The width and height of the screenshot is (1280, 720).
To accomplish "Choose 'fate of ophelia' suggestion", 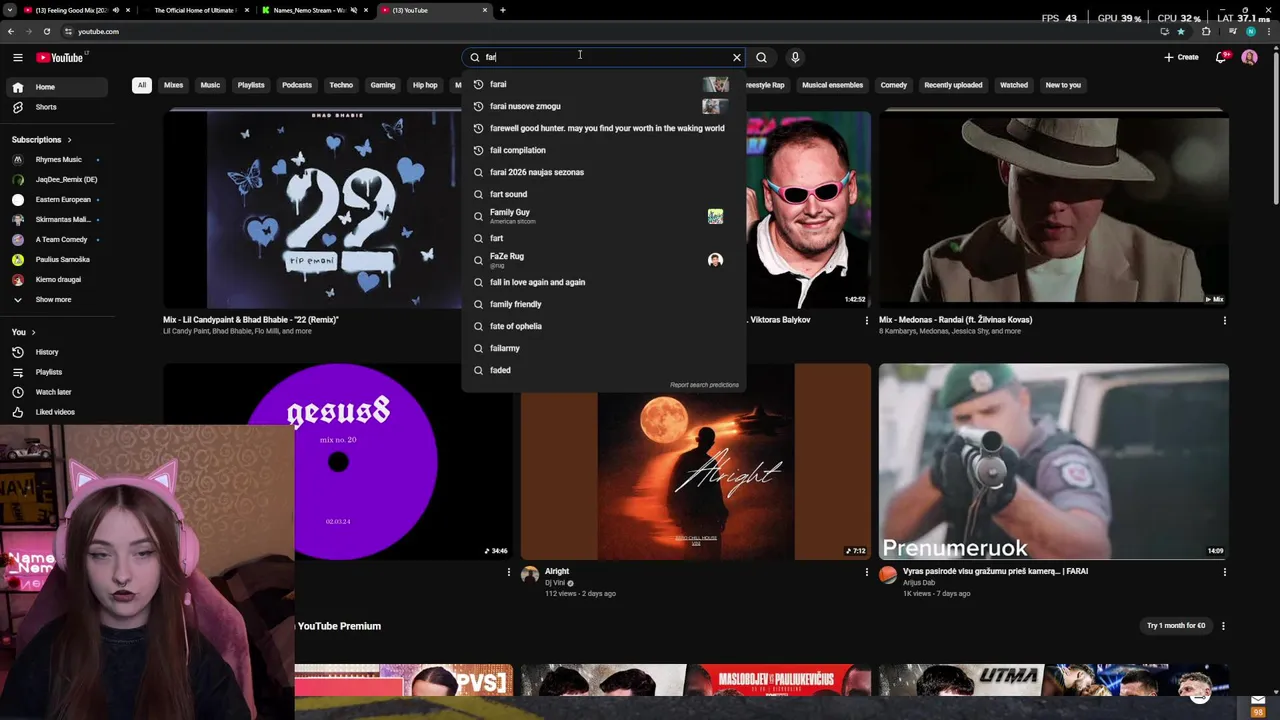I will [604, 326].
